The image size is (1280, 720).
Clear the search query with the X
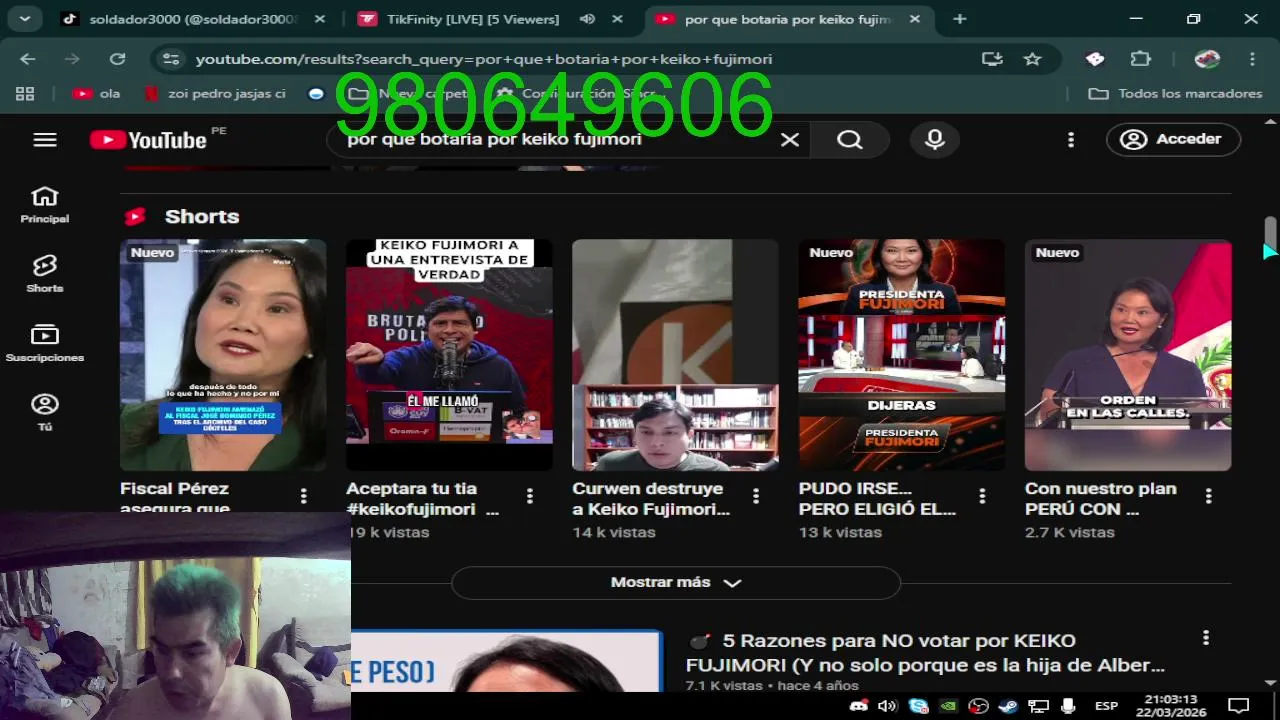tap(790, 140)
